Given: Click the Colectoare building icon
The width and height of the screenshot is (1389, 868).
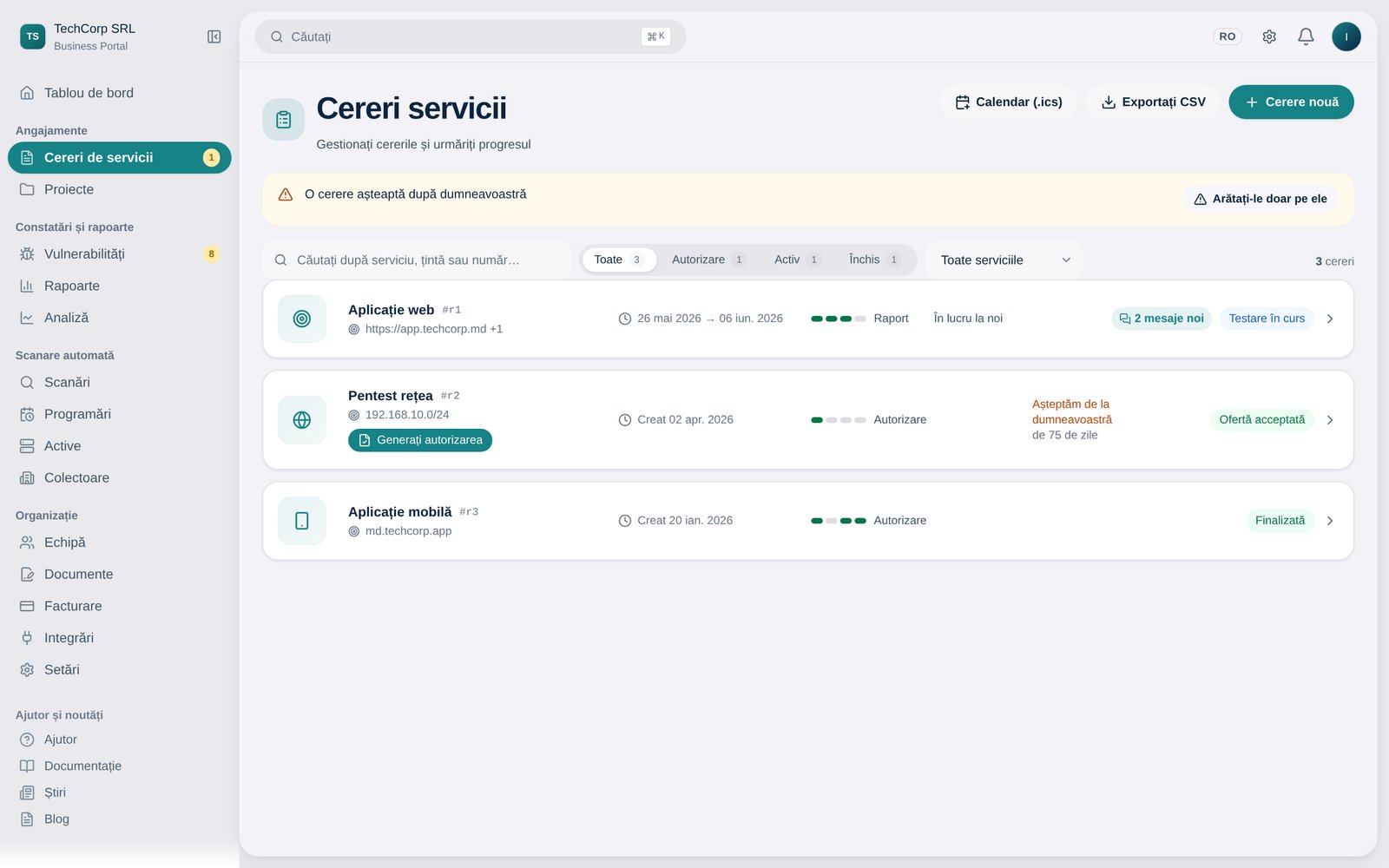Looking at the screenshot, I should [27, 478].
